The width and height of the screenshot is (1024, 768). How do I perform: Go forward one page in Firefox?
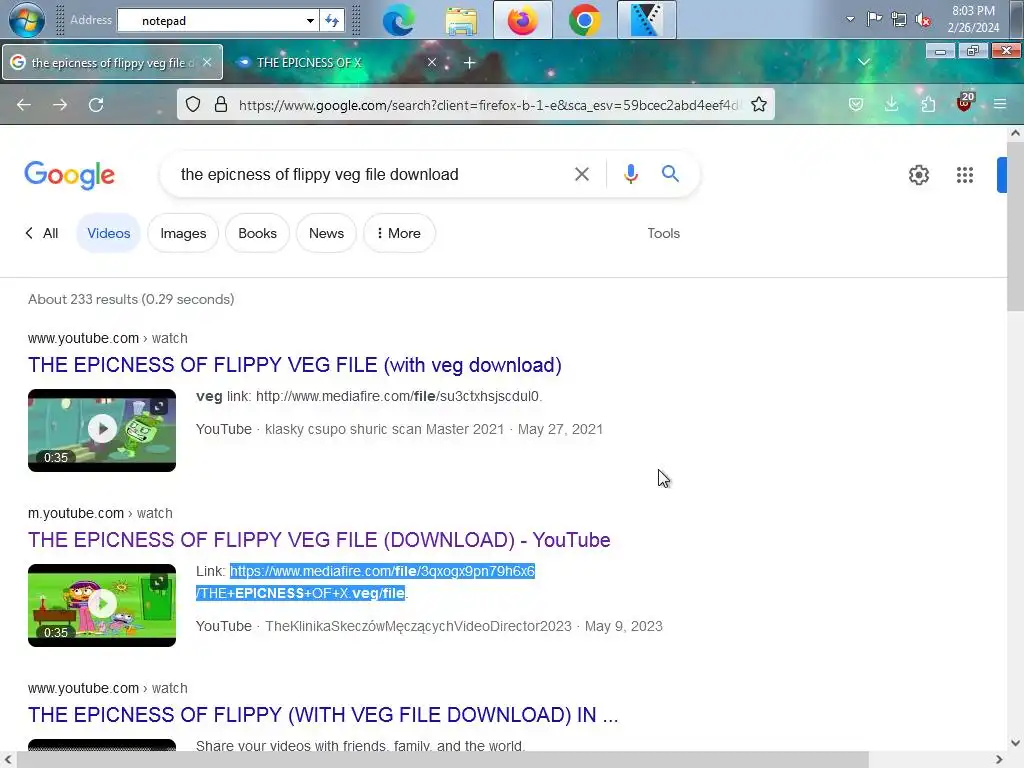point(60,104)
